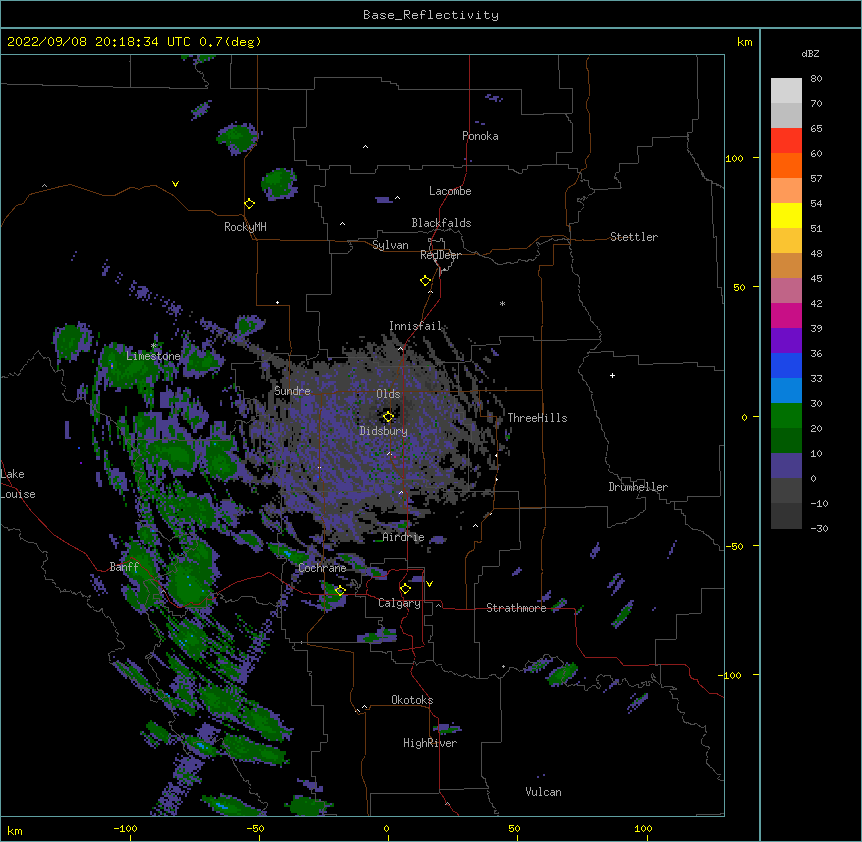
Task: Click the yellow diamond marker above Calgary label
Action: point(406,589)
